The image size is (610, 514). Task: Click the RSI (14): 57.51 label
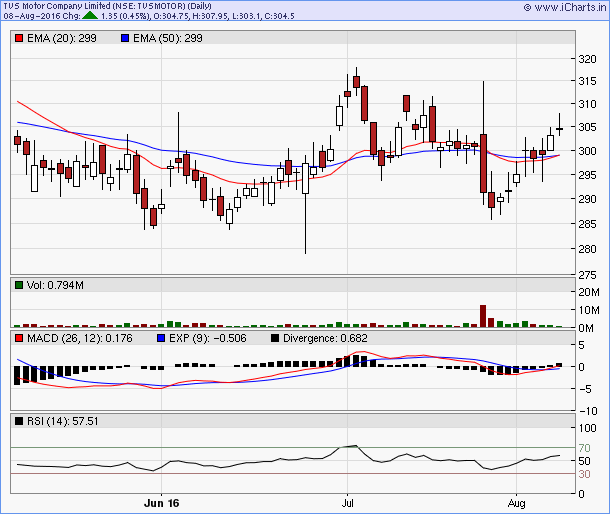click(x=63, y=421)
